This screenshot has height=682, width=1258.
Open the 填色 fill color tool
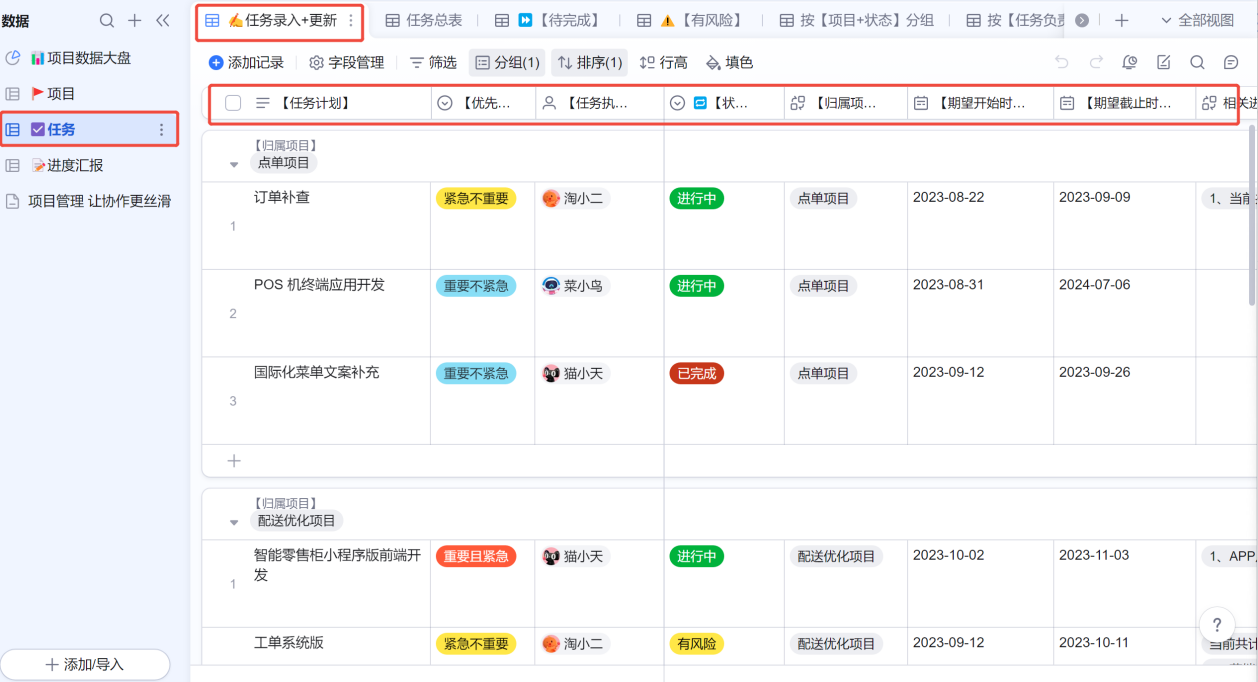click(729, 63)
